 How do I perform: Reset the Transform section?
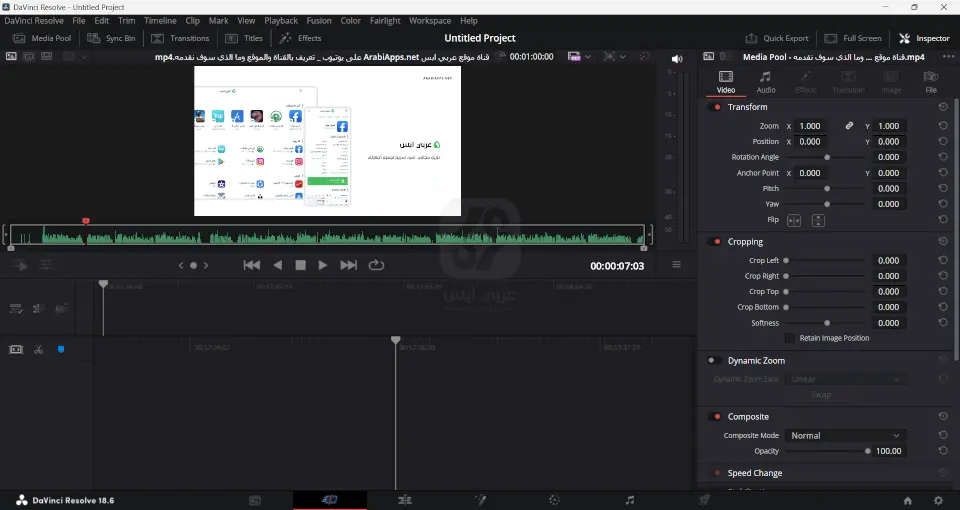pyautogui.click(x=943, y=107)
